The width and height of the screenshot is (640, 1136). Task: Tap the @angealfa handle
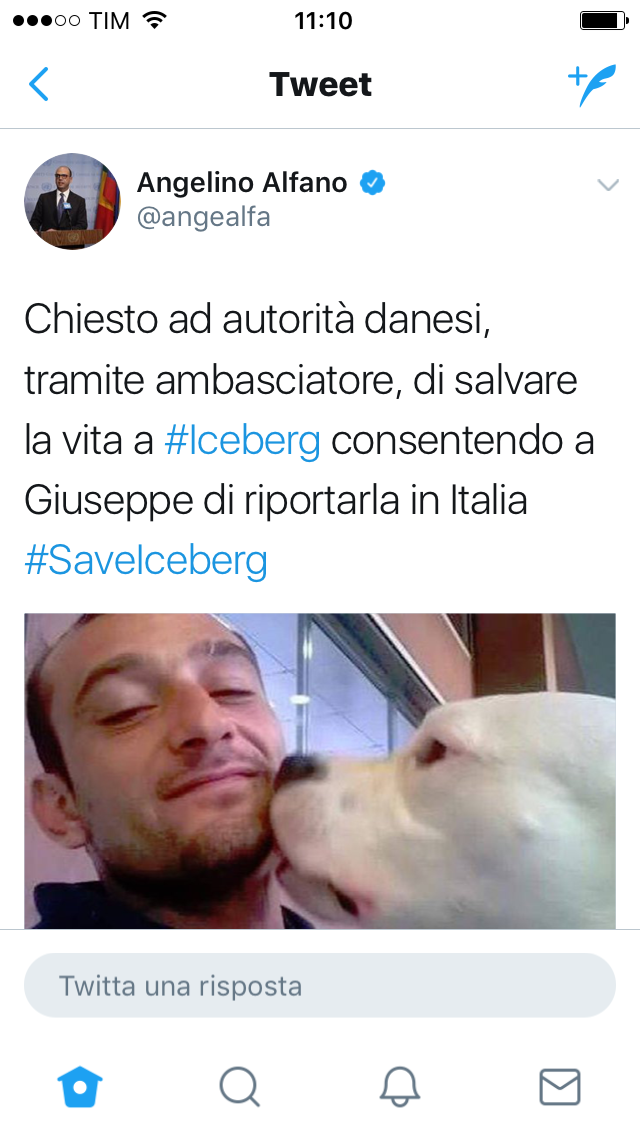[204, 217]
